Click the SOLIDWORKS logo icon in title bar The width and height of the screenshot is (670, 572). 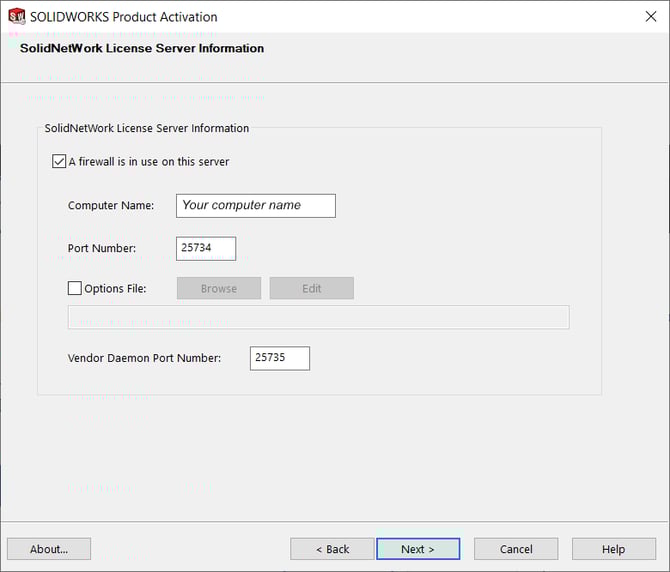[16, 16]
